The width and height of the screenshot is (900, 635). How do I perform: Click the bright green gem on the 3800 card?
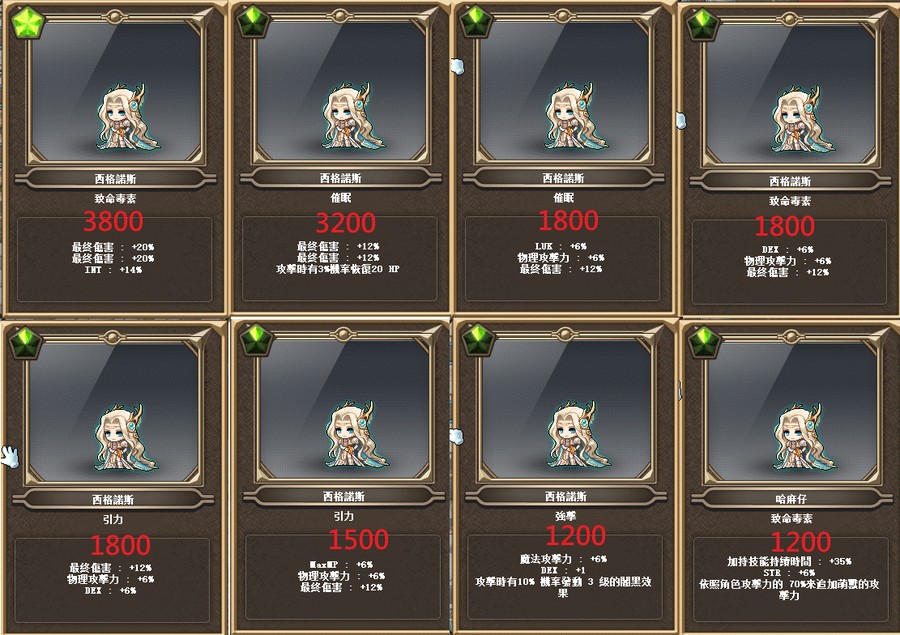27,22
